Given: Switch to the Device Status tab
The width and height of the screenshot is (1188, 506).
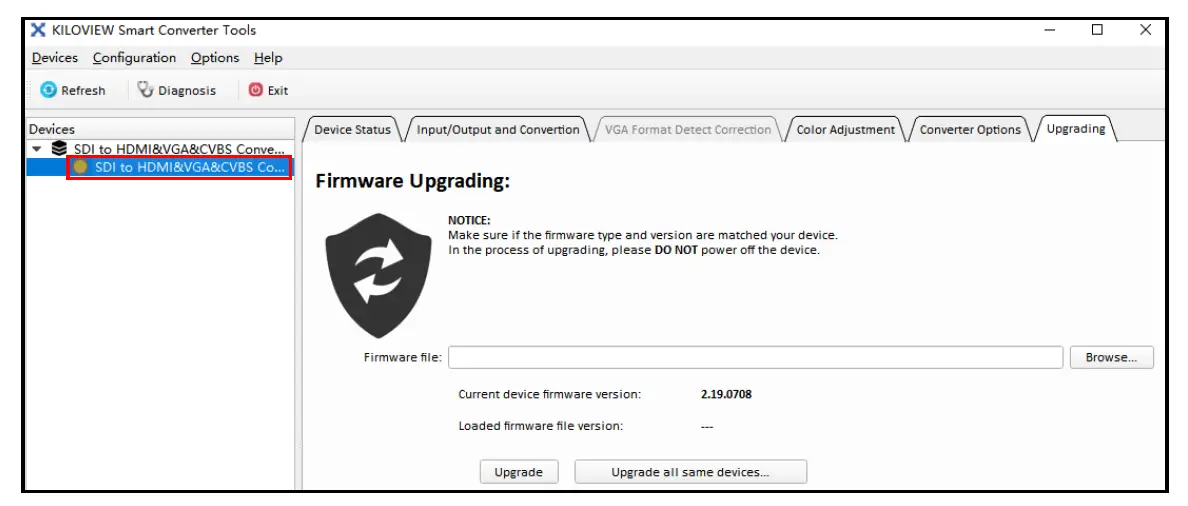Looking at the screenshot, I should pos(352,130).
